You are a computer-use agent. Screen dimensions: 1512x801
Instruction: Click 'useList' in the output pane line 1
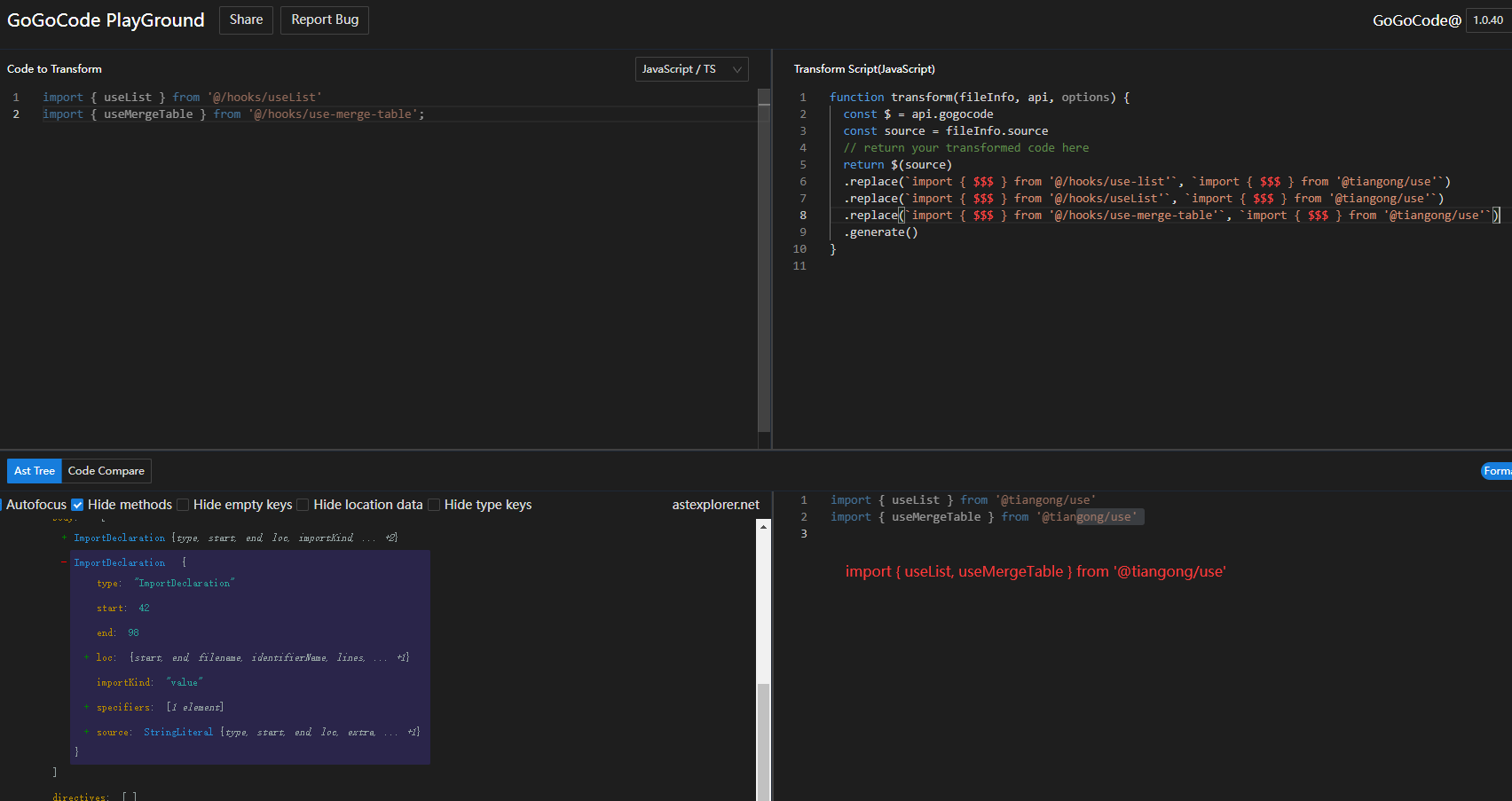[x=916, y=500]
